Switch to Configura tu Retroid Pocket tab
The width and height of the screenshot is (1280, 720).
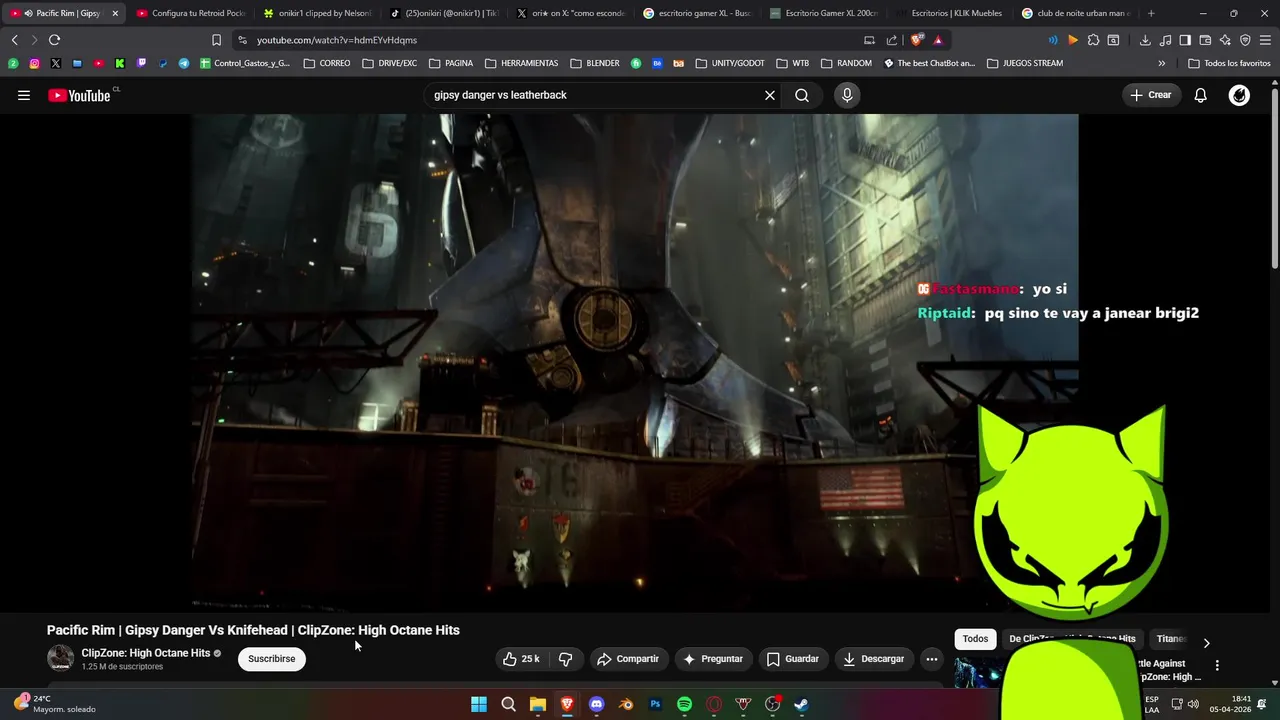click(x=190, y=13)
